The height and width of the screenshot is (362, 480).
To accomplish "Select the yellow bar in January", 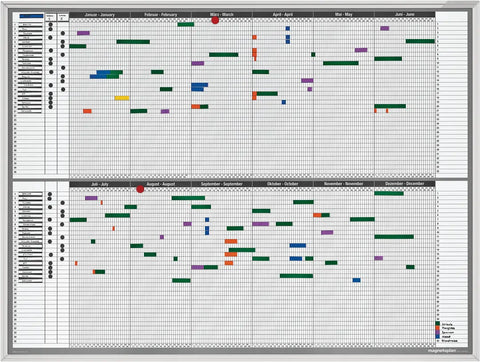I will point(122,98).
